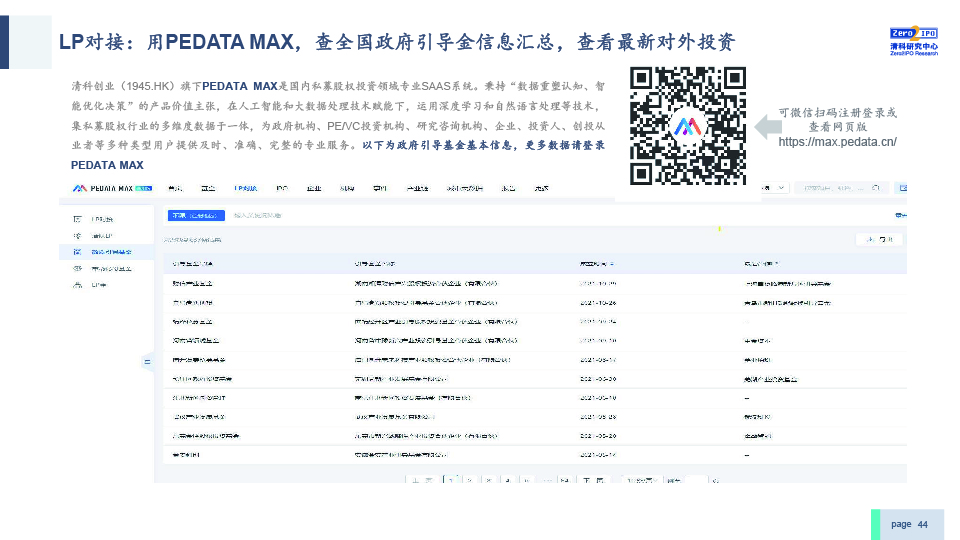Image resolution: width=960 pixels, height=540 pixels.
Task: Select page 1 in the pagination bar
Action: (451, 480)
